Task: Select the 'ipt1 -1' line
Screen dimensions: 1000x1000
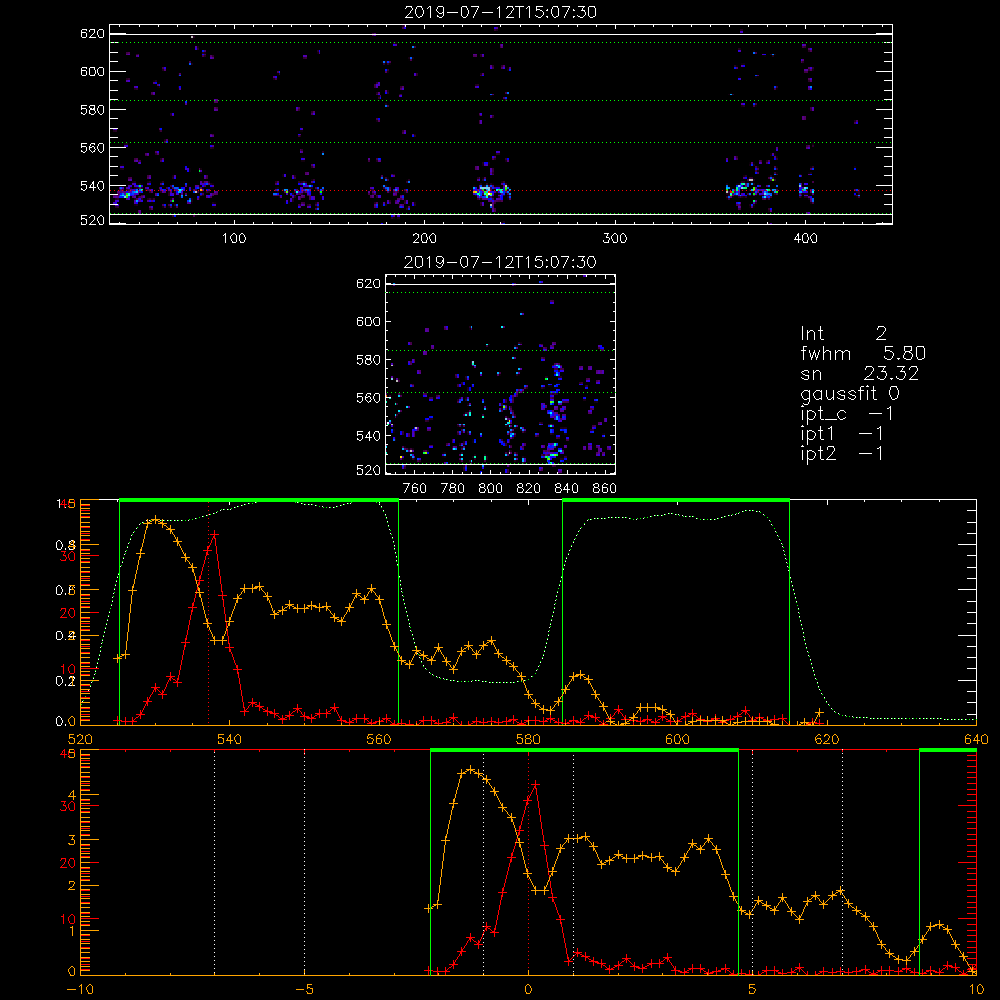Action: point(842,434)
